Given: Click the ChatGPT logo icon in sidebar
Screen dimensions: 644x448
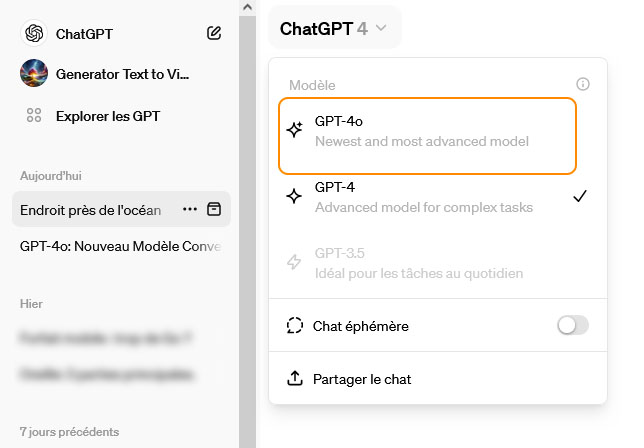Looking at the screenshot, I should pyautogui.click(x=34, y=33).
